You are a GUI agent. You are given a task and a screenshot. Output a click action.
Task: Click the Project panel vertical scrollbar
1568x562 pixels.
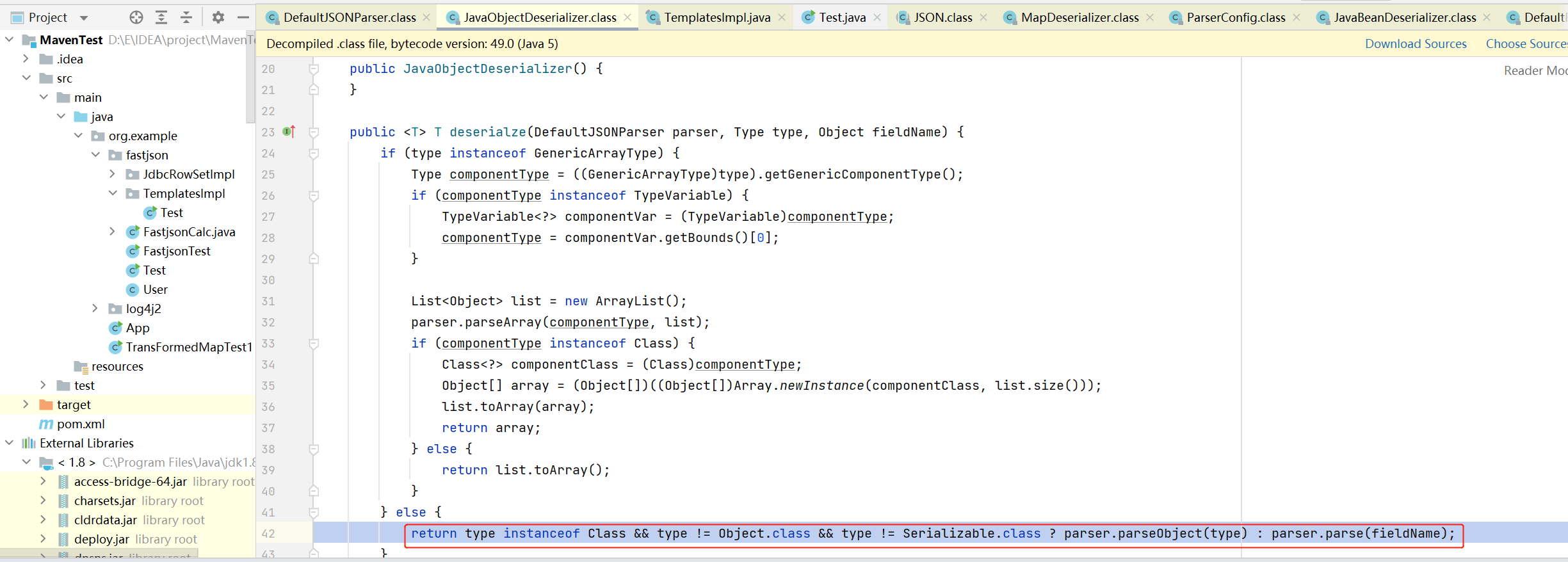tap(251, 76)
